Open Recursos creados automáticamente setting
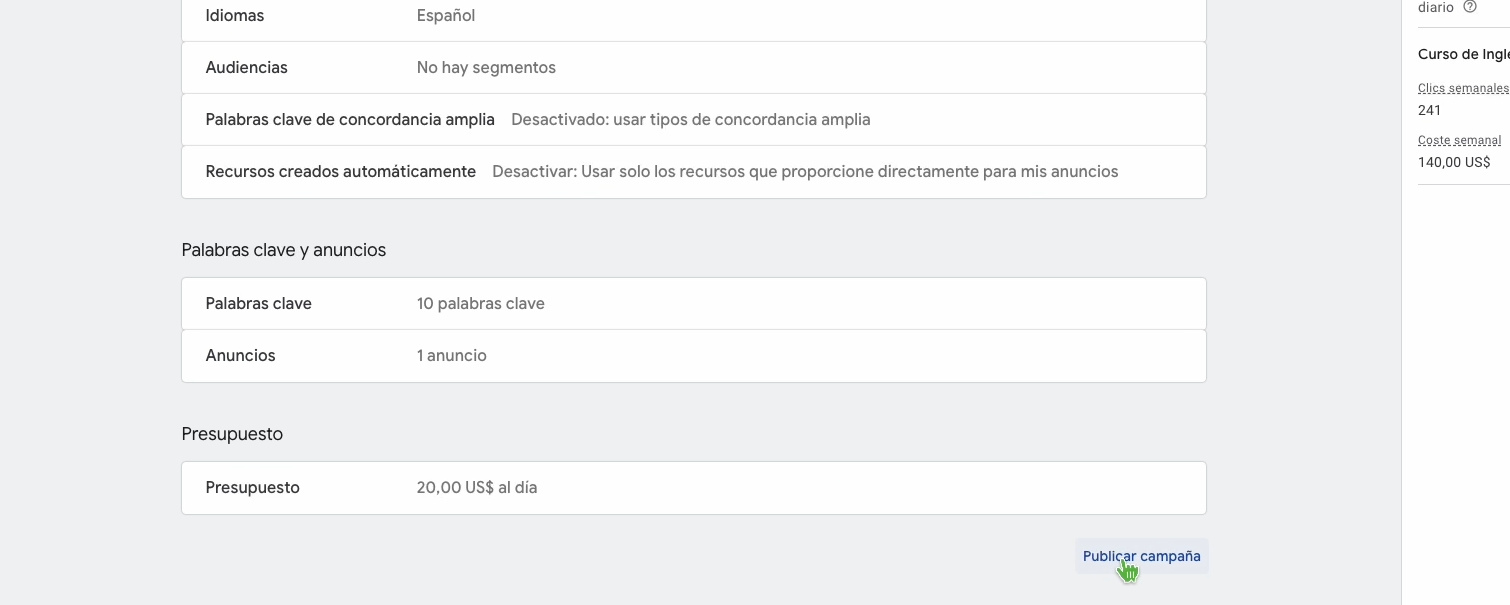The image size is (1510, 605). point(694,172)
